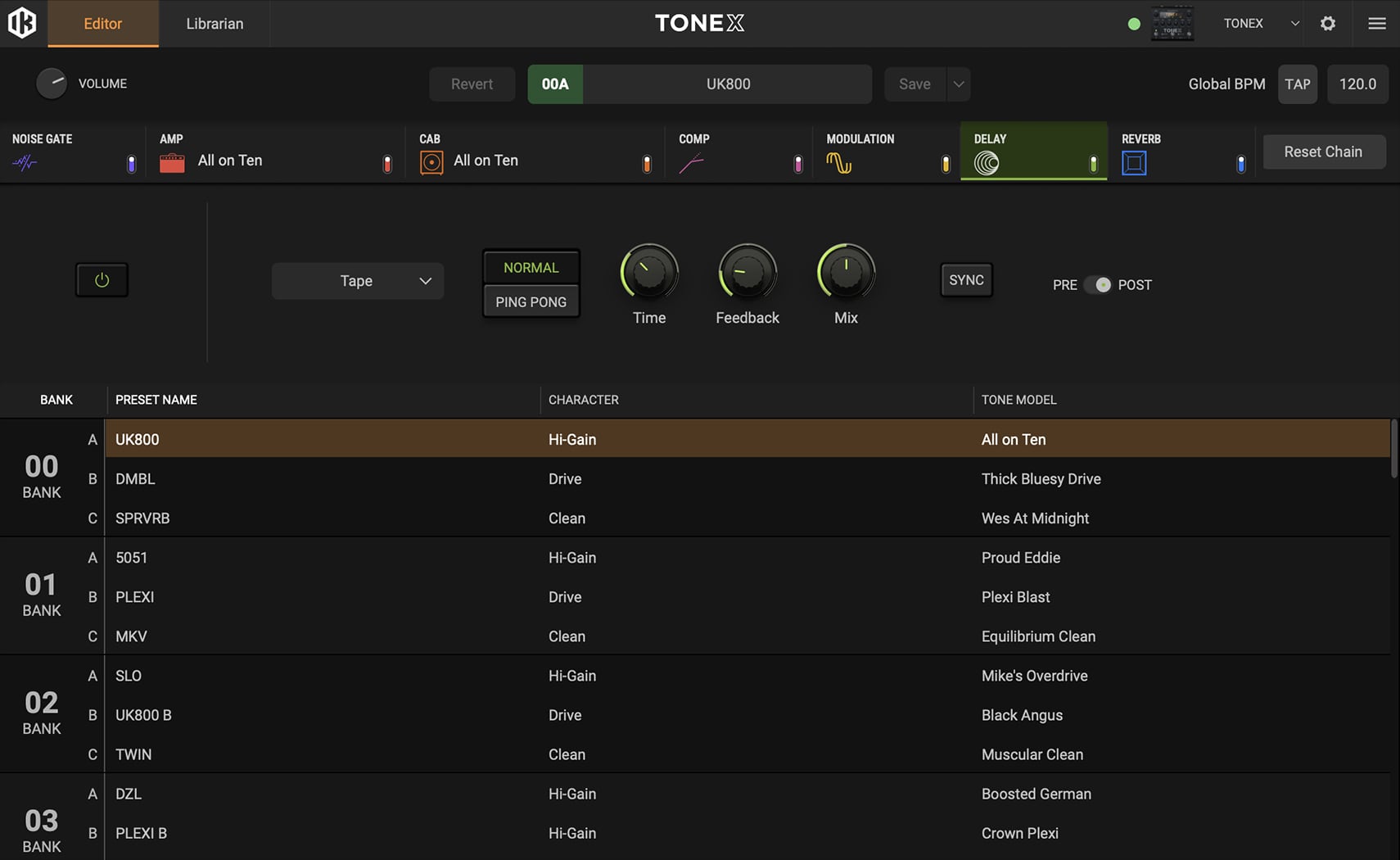Switch to the Librarian tab

215,24
